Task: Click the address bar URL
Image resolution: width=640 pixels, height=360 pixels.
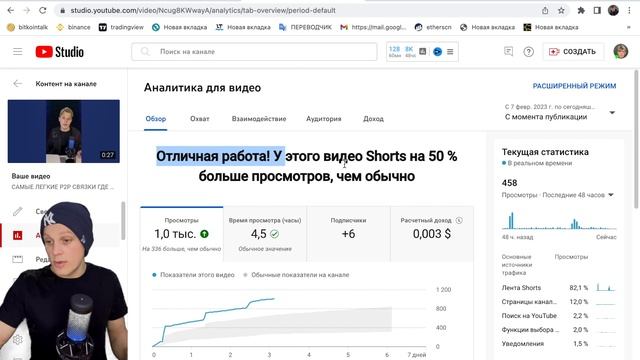Action: click(203, 11)
